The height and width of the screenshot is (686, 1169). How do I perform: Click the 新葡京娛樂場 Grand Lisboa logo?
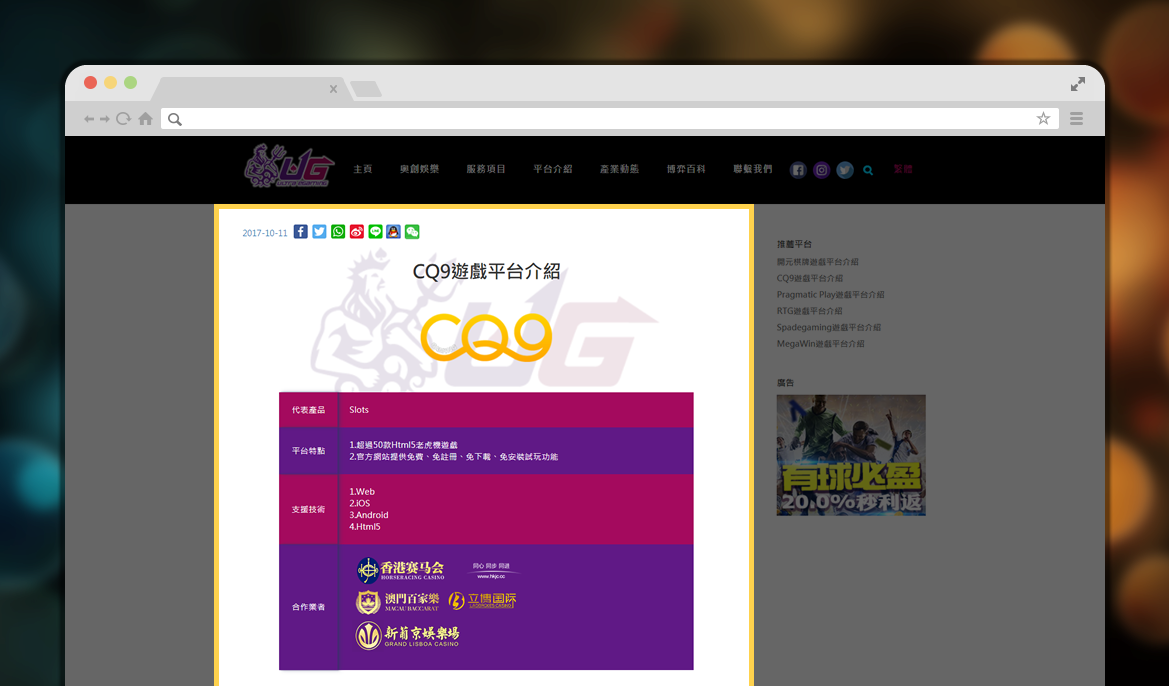click(407, 635)
